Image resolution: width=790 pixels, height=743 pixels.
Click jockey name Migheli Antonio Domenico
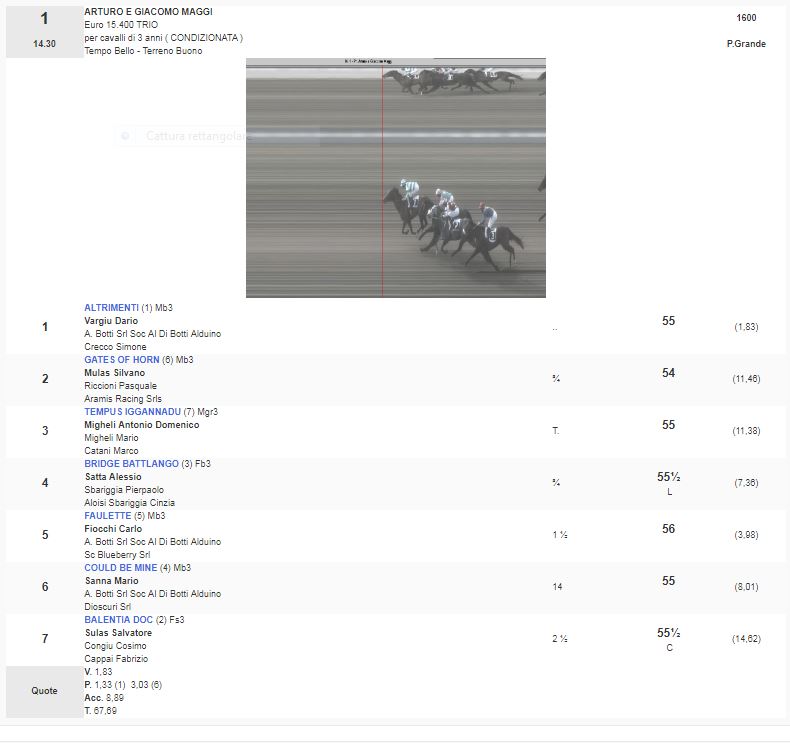click(x=141, y=425)
